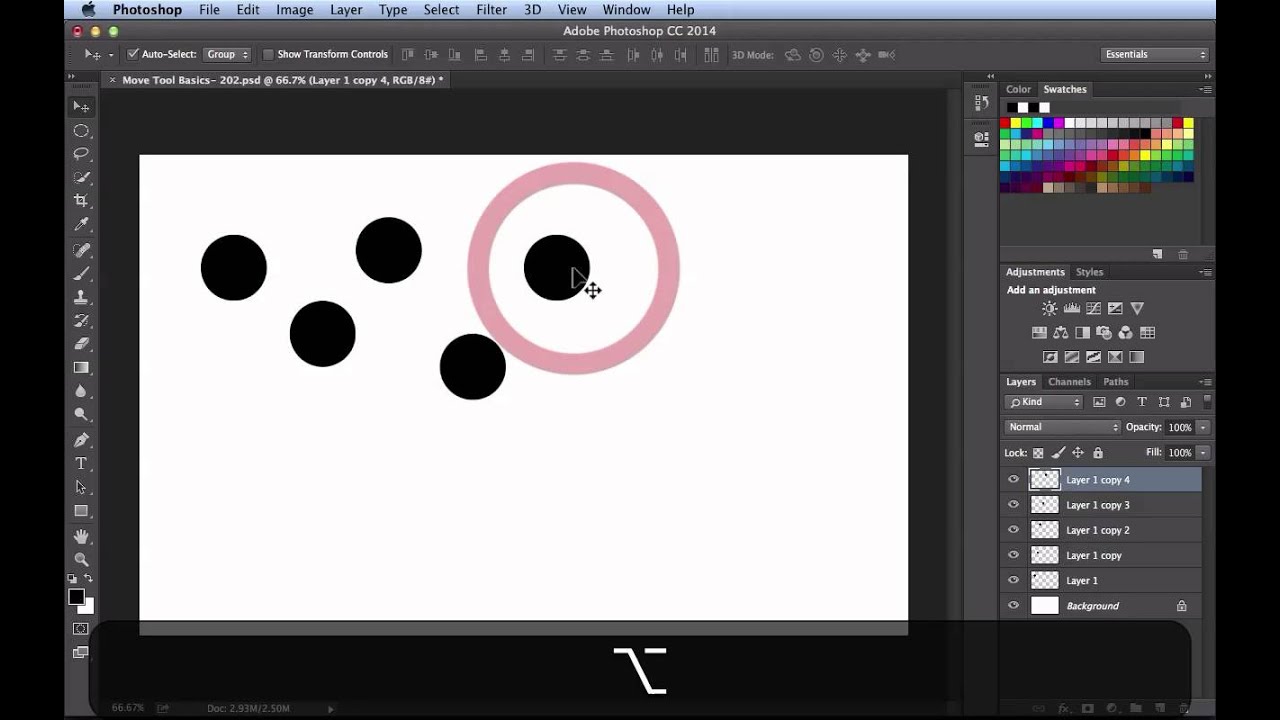The image size is (1280, 720).
Task: Select the Path Selection tool
Action: pyautogui.click(x=81, y=487)
